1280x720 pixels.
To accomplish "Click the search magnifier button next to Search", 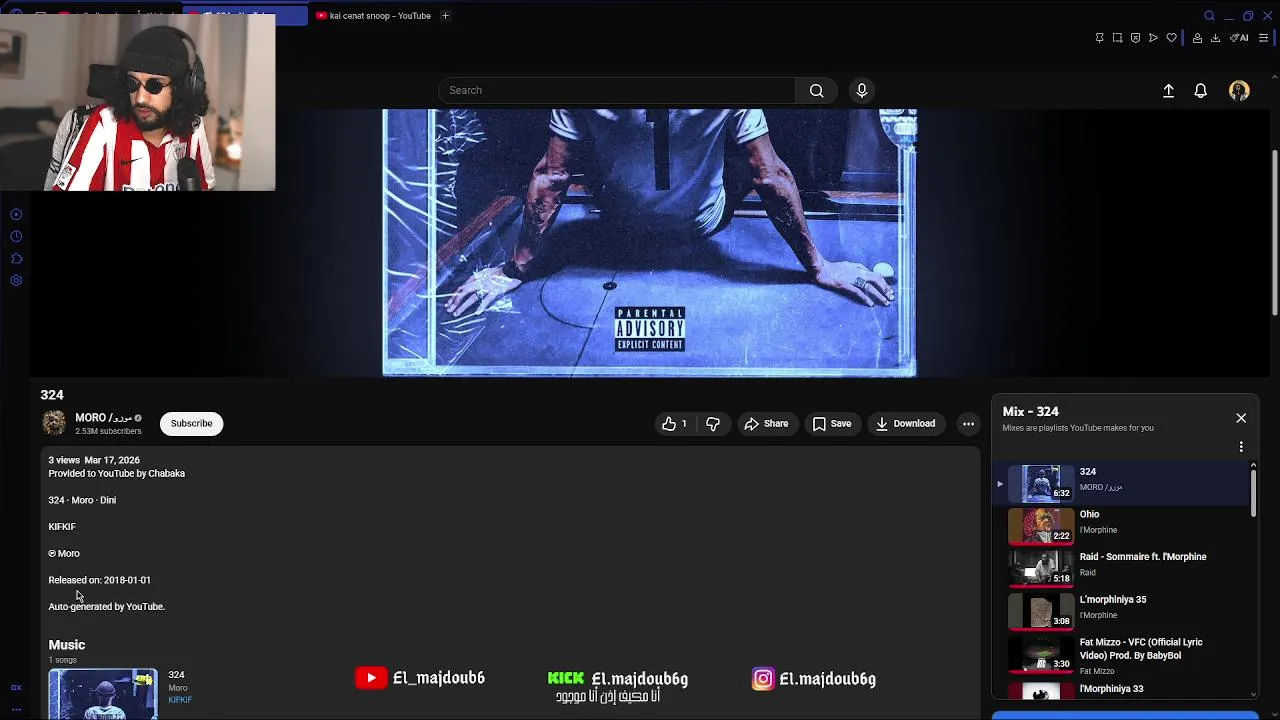I will (816, 90).
